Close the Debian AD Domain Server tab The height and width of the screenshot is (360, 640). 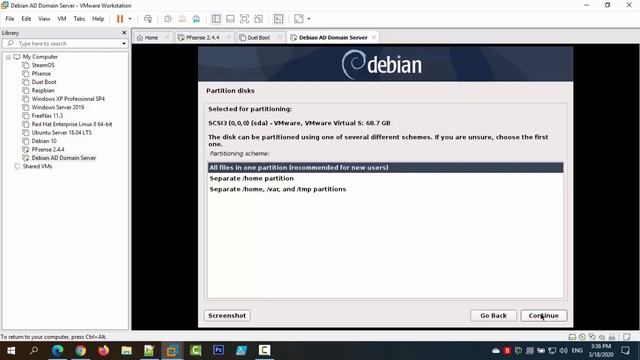tap(373, 38)
